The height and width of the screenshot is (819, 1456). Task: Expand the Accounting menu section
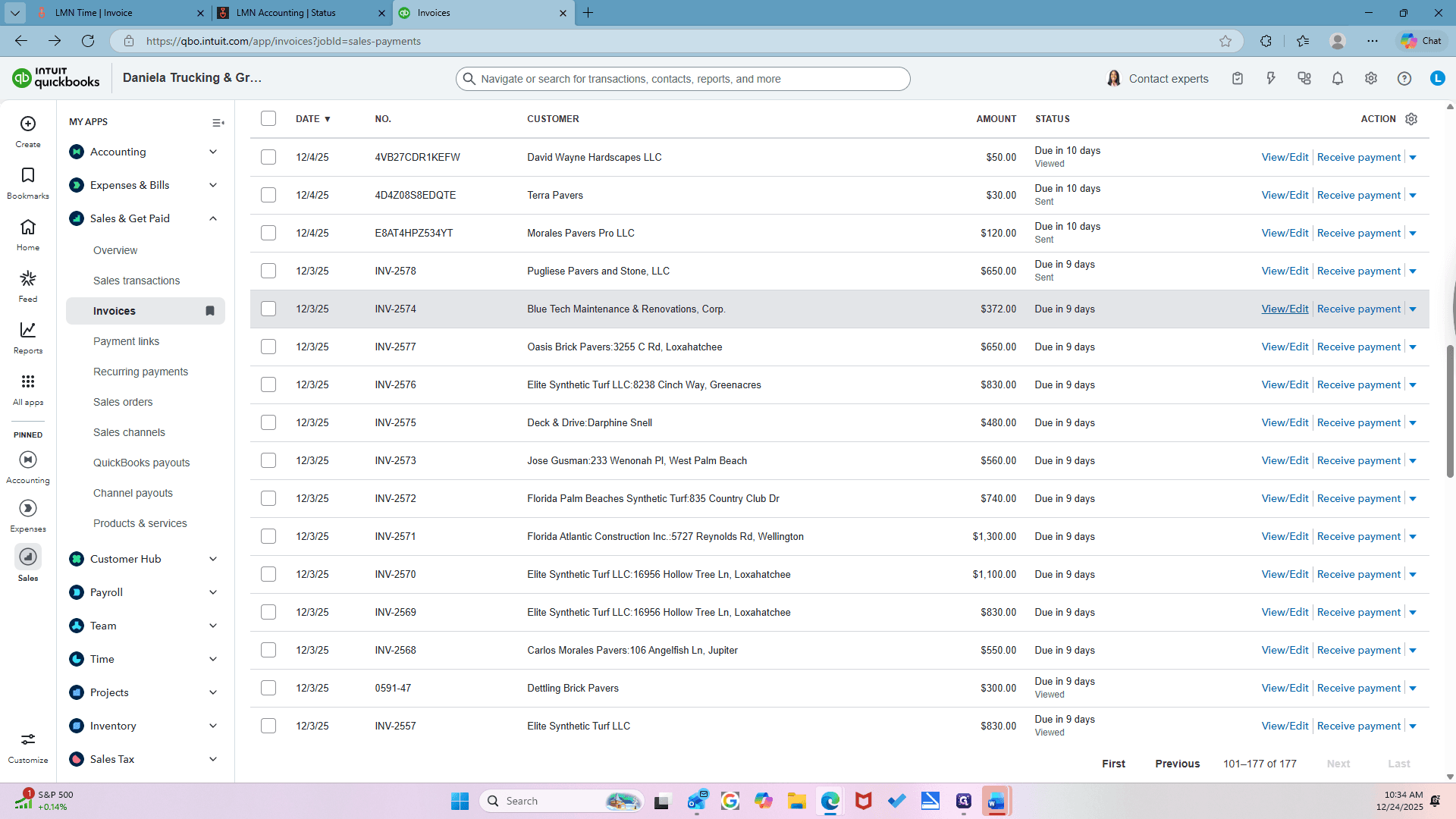click(x=213, y=152)
